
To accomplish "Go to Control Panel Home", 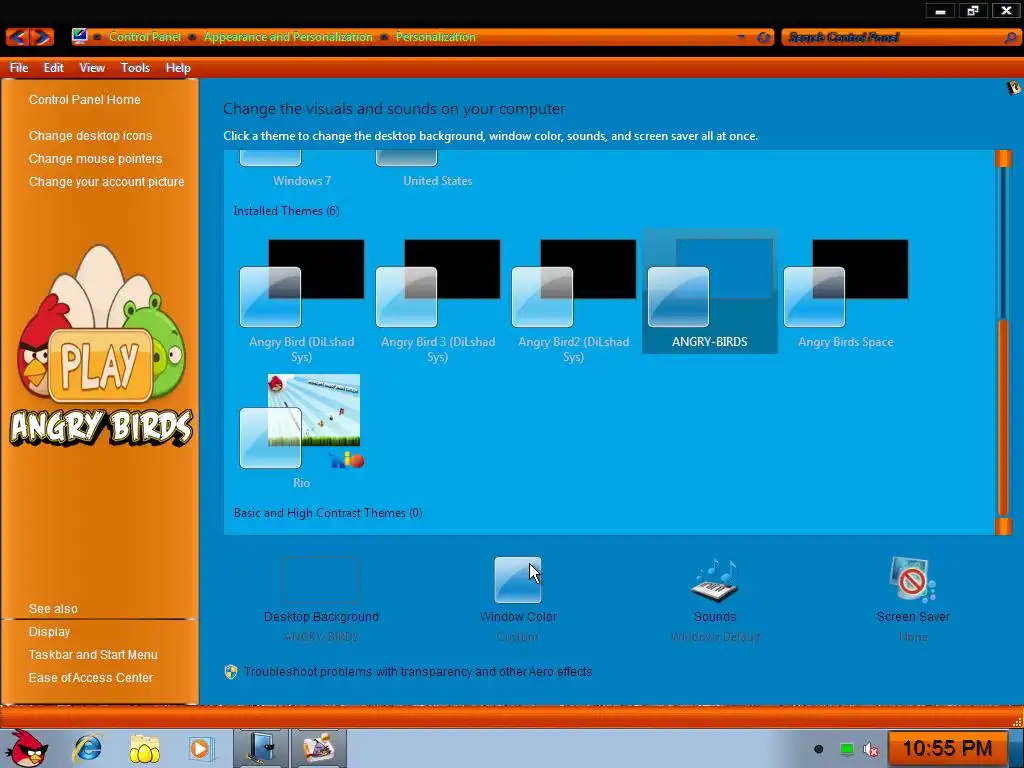I will coord(84,99).
